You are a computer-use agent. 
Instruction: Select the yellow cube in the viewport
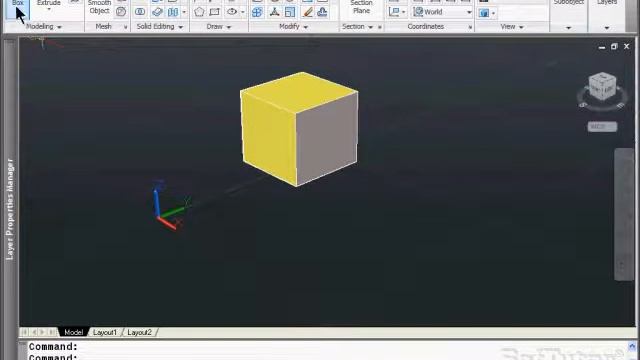299,129
